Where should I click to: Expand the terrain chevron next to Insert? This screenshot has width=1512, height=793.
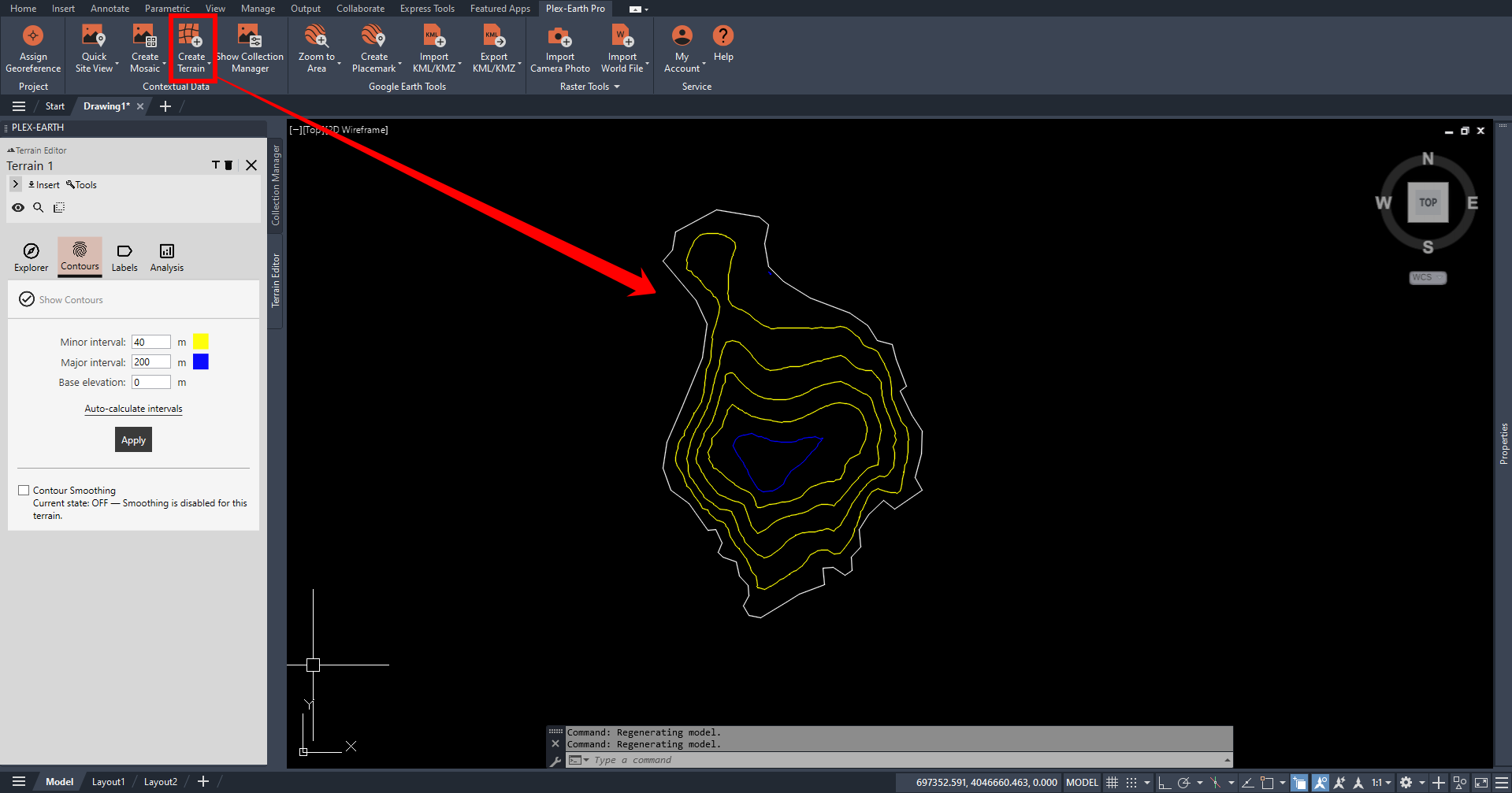pyautogui.click(x=15, y=184)
